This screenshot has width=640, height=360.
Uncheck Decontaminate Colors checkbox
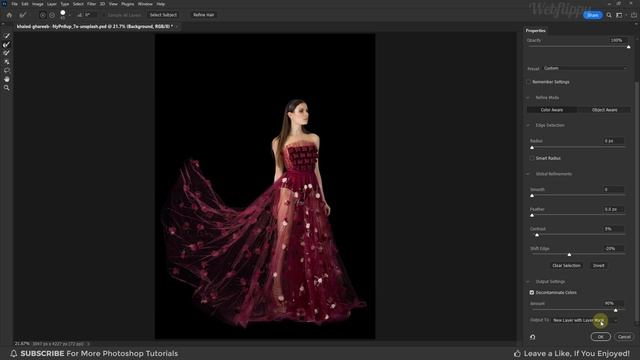(x=532, y=293)
